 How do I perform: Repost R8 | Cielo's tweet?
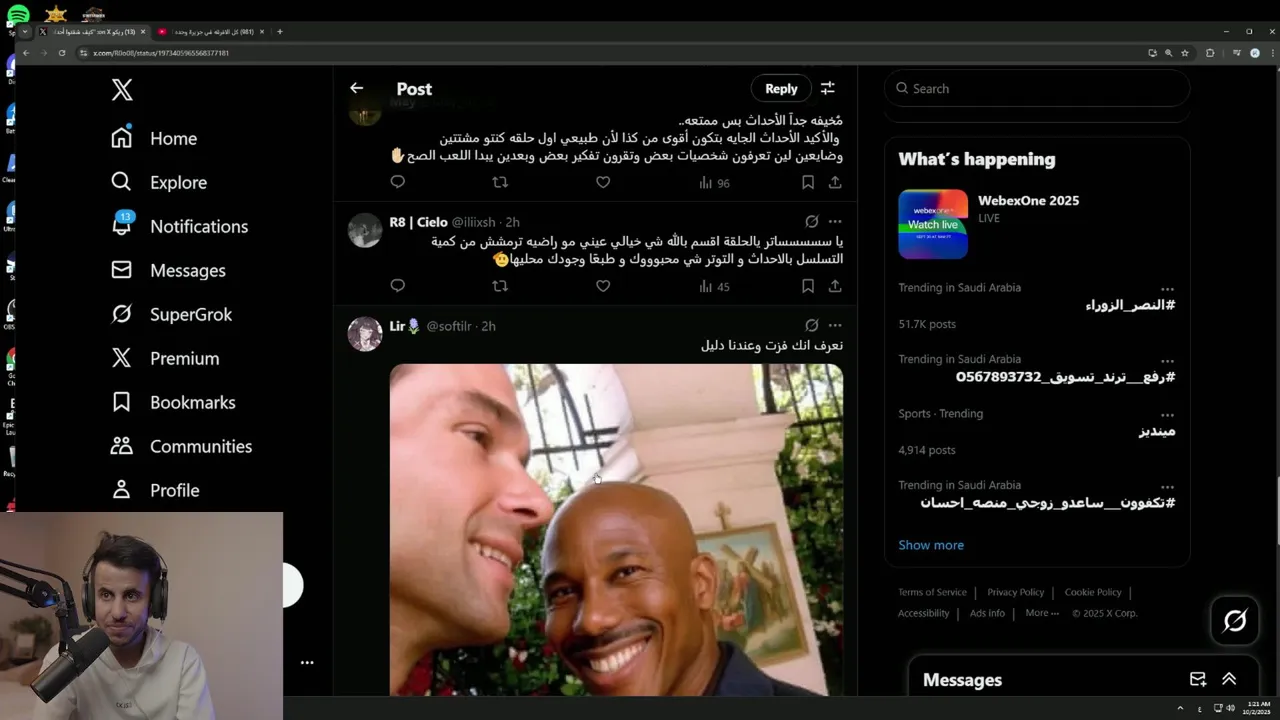500,286
